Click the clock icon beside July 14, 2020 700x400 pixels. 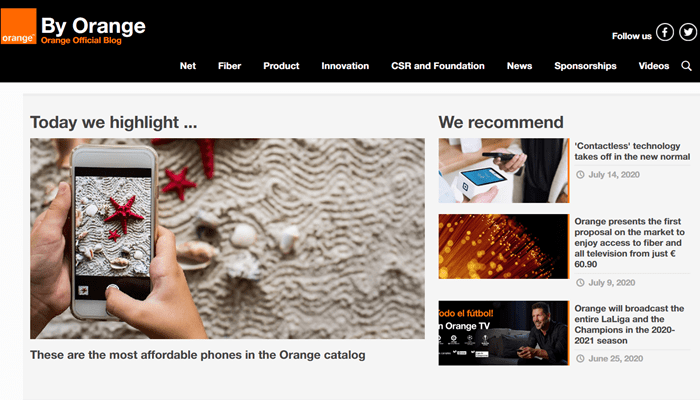(x=580, y=175)
